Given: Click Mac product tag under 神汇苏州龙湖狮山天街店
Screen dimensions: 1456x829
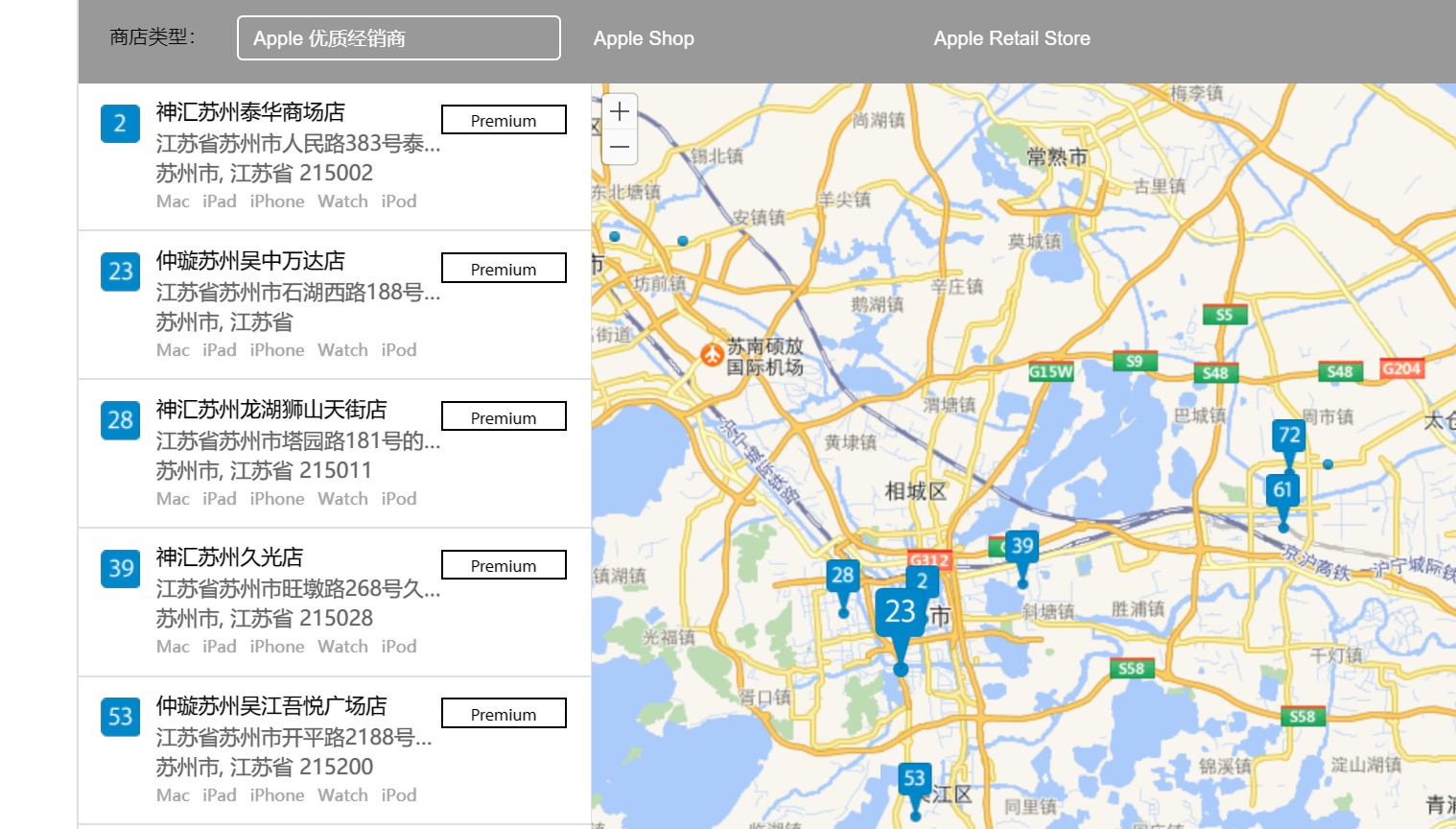Looking at the screenshot, I should [173, 499].
